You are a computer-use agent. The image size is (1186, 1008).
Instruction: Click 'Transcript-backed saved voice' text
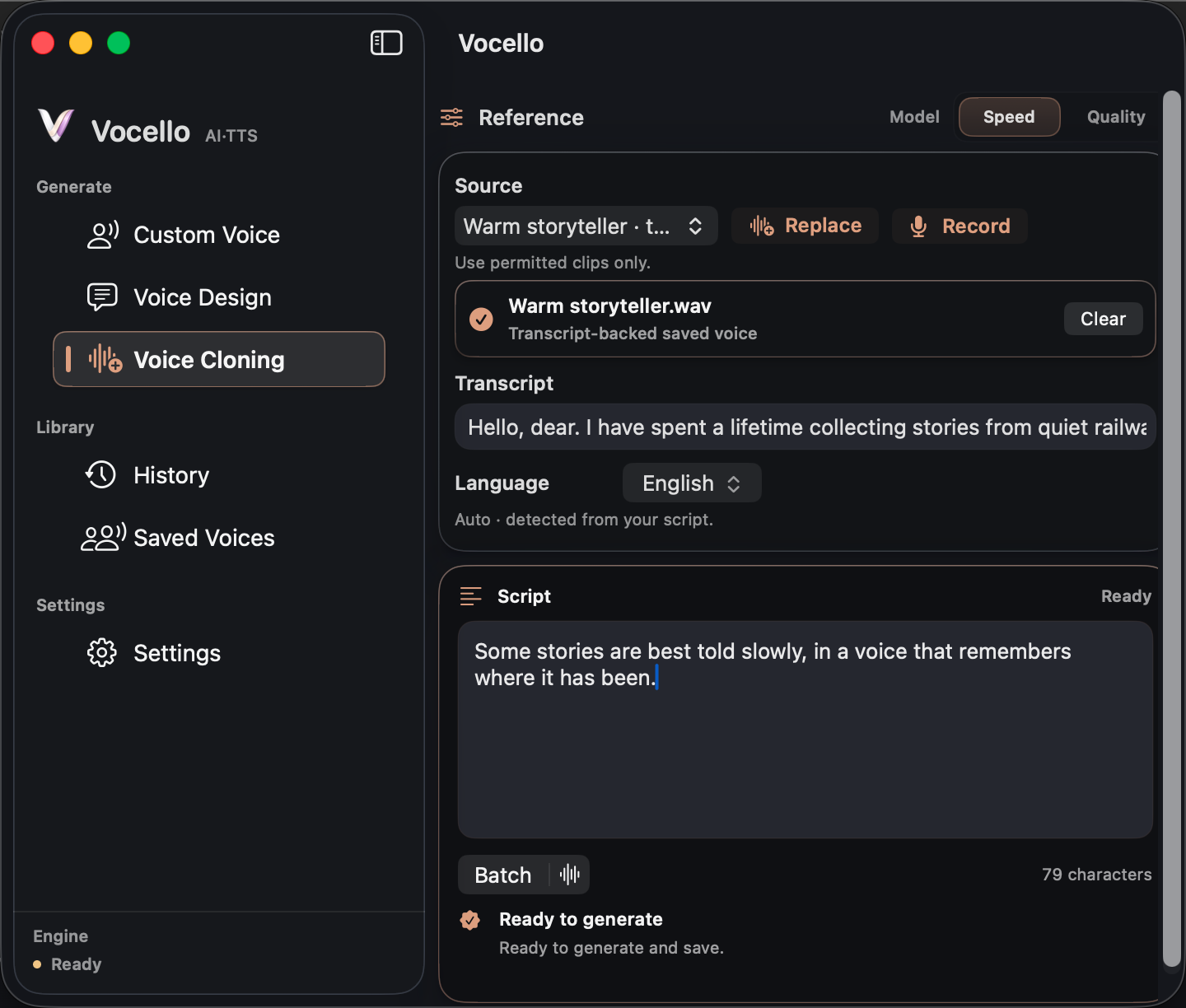tap(633, 334)
